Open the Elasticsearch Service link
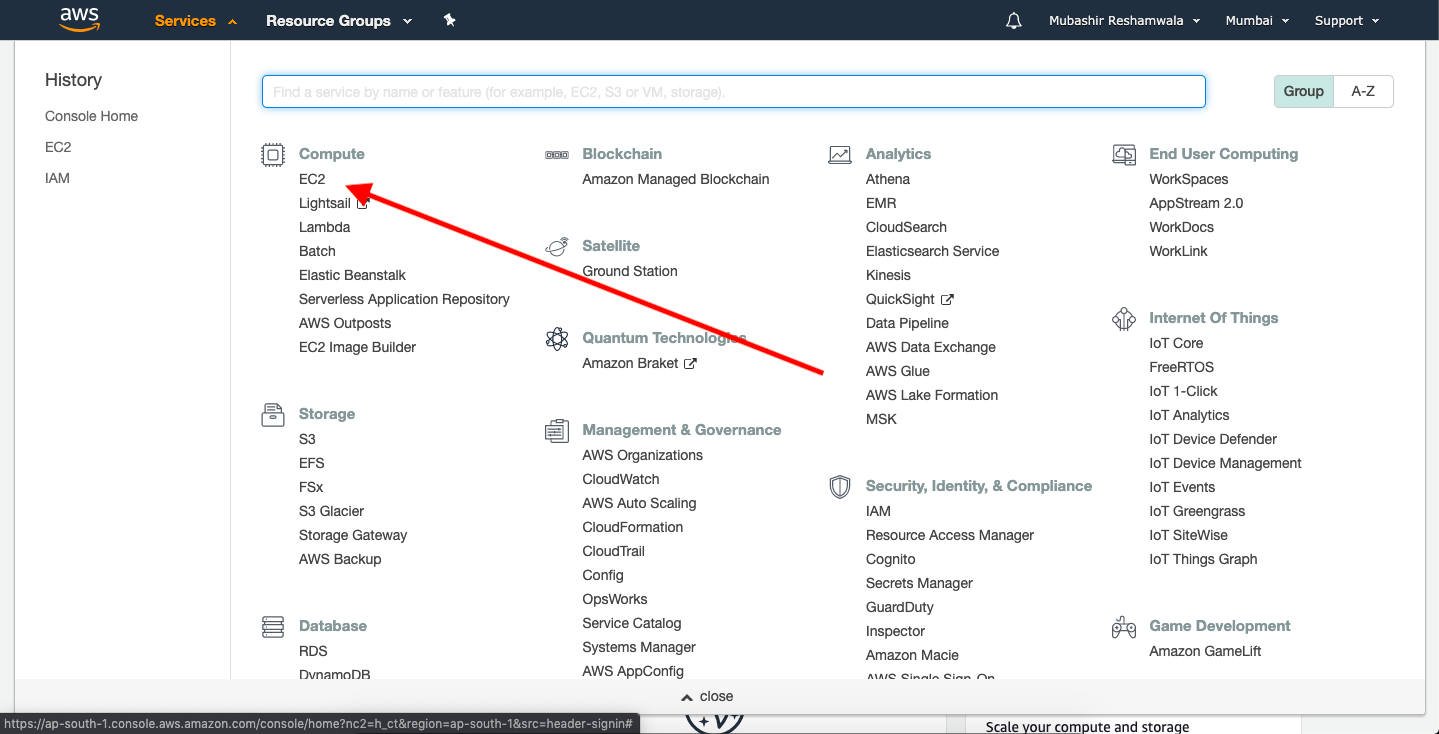 point(932,251)
